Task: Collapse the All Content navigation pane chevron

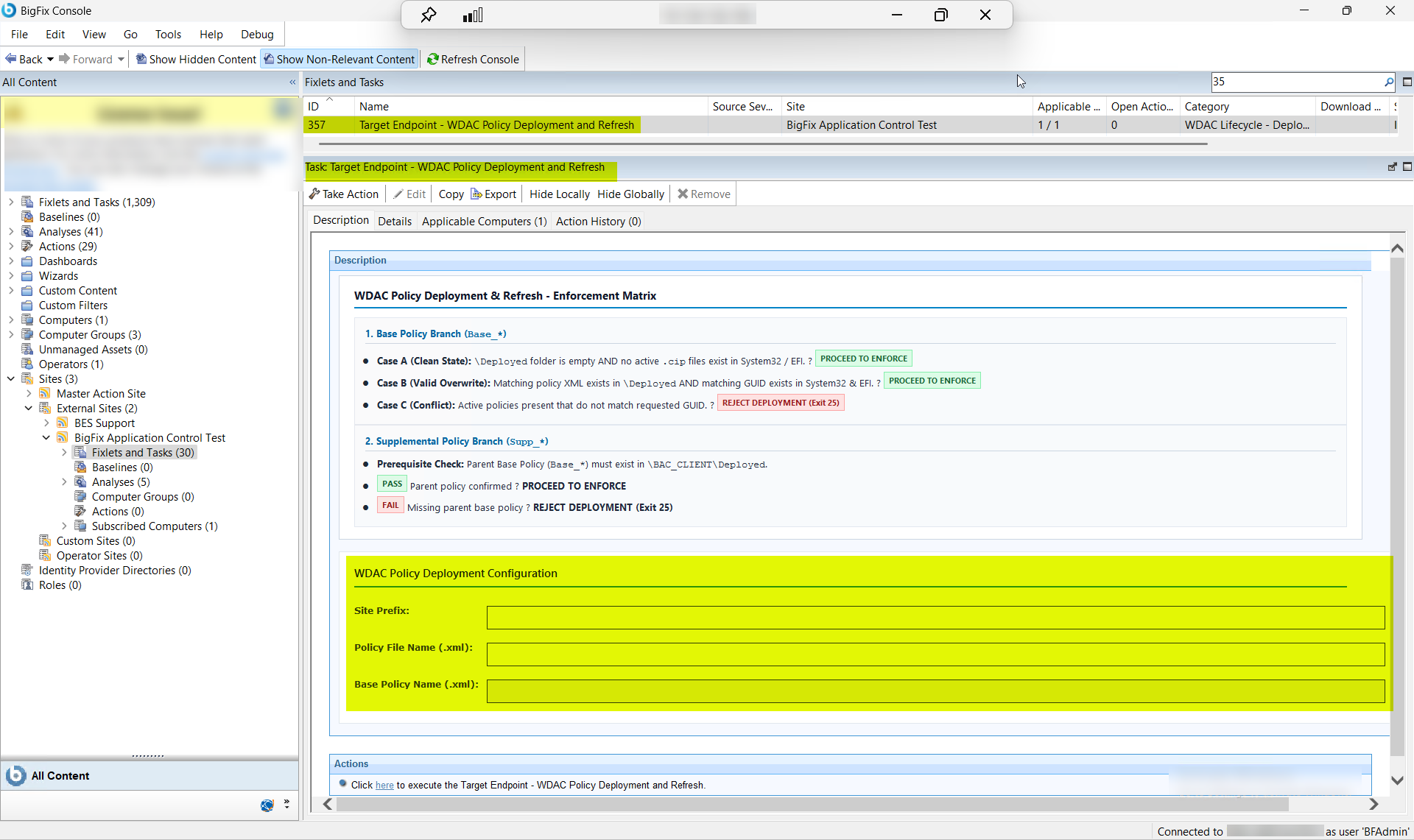Action: coord(292,82)
